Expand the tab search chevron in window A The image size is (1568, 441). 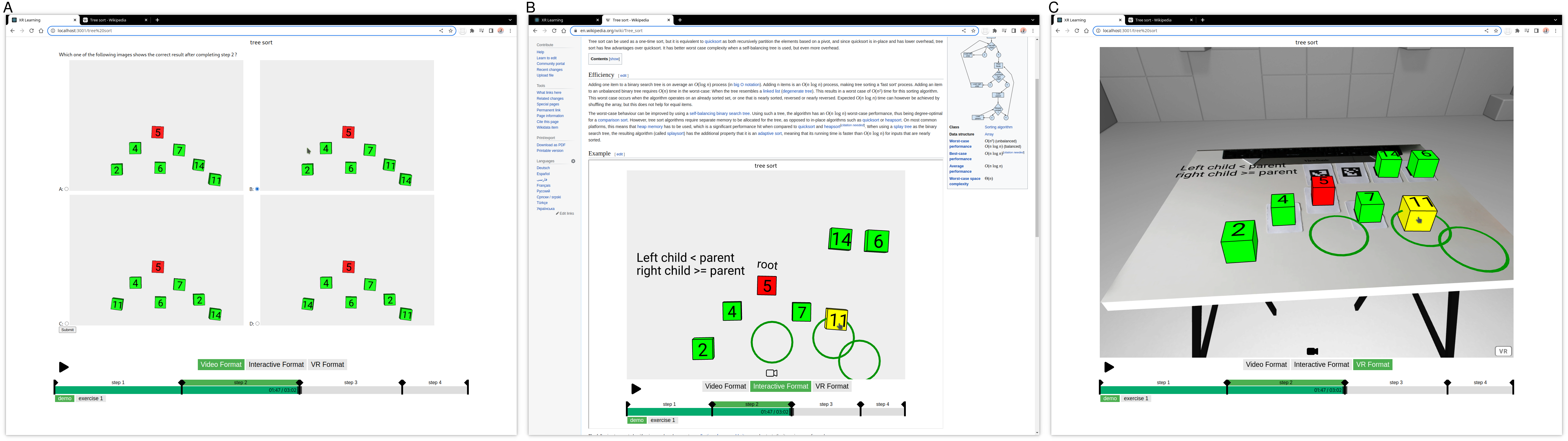(510, 20)
